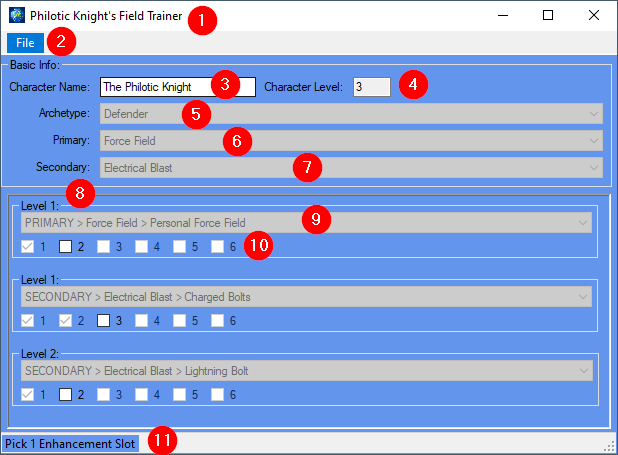Click the resize grip in status bar corner
This screenshot has width=618, height=455.
[x=609, y=446]
